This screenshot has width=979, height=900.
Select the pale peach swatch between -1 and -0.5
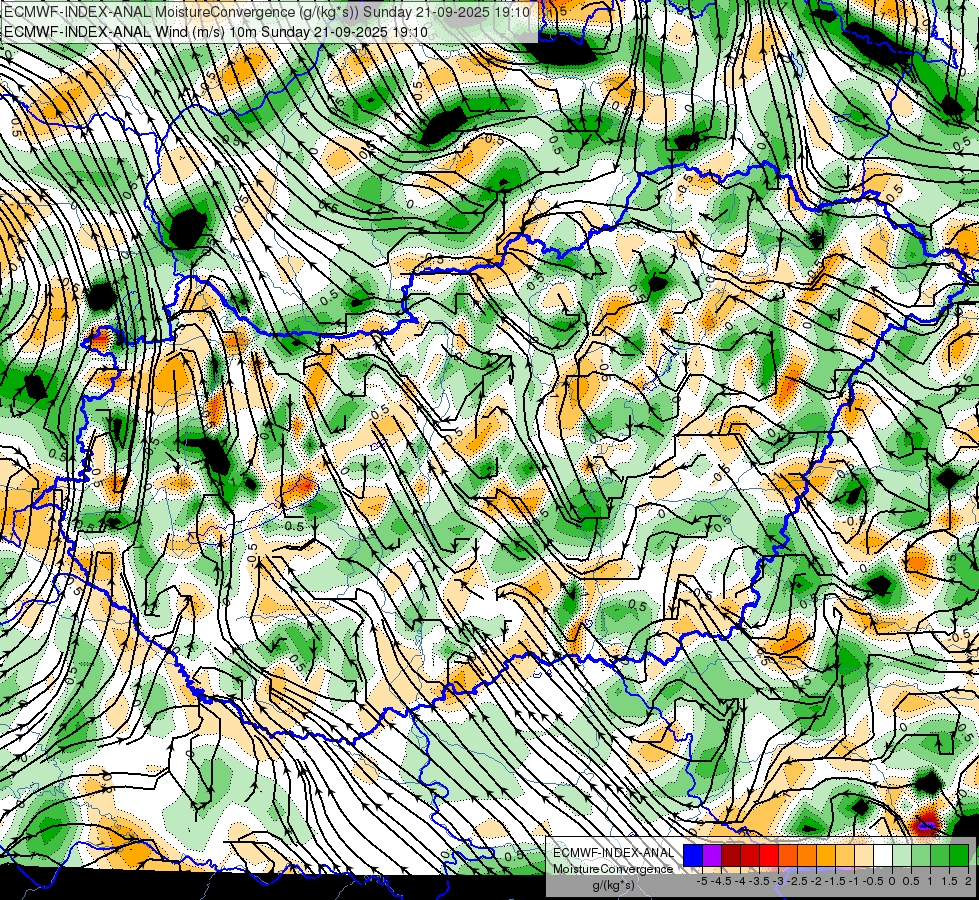(864, 855)
